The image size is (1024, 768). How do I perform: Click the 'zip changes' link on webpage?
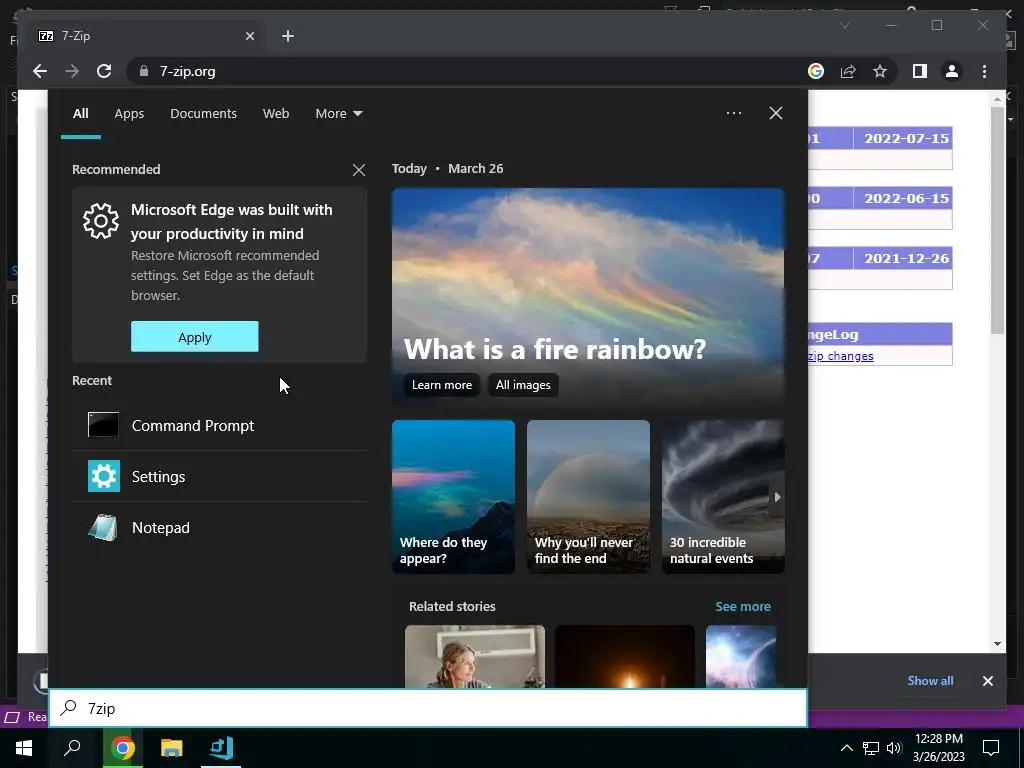click(840, 356)
